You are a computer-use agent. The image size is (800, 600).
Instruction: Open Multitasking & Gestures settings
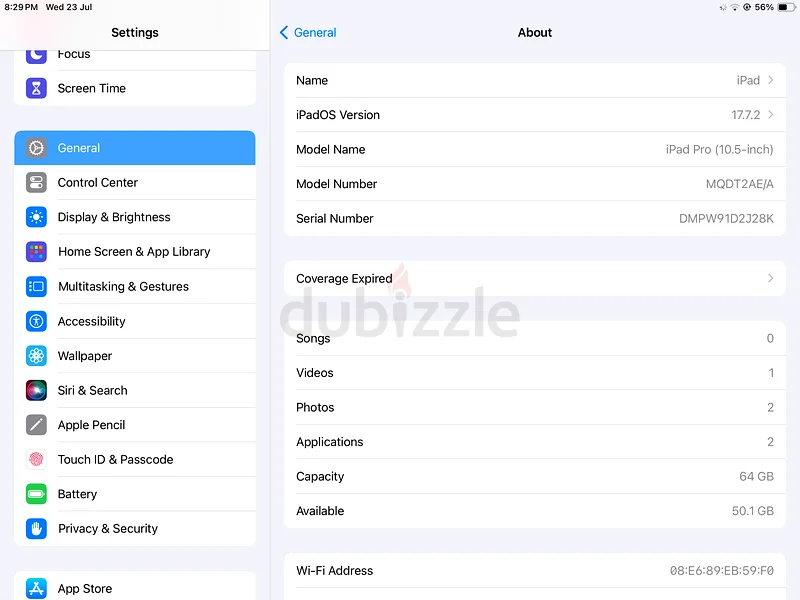(x=135, y=286)
